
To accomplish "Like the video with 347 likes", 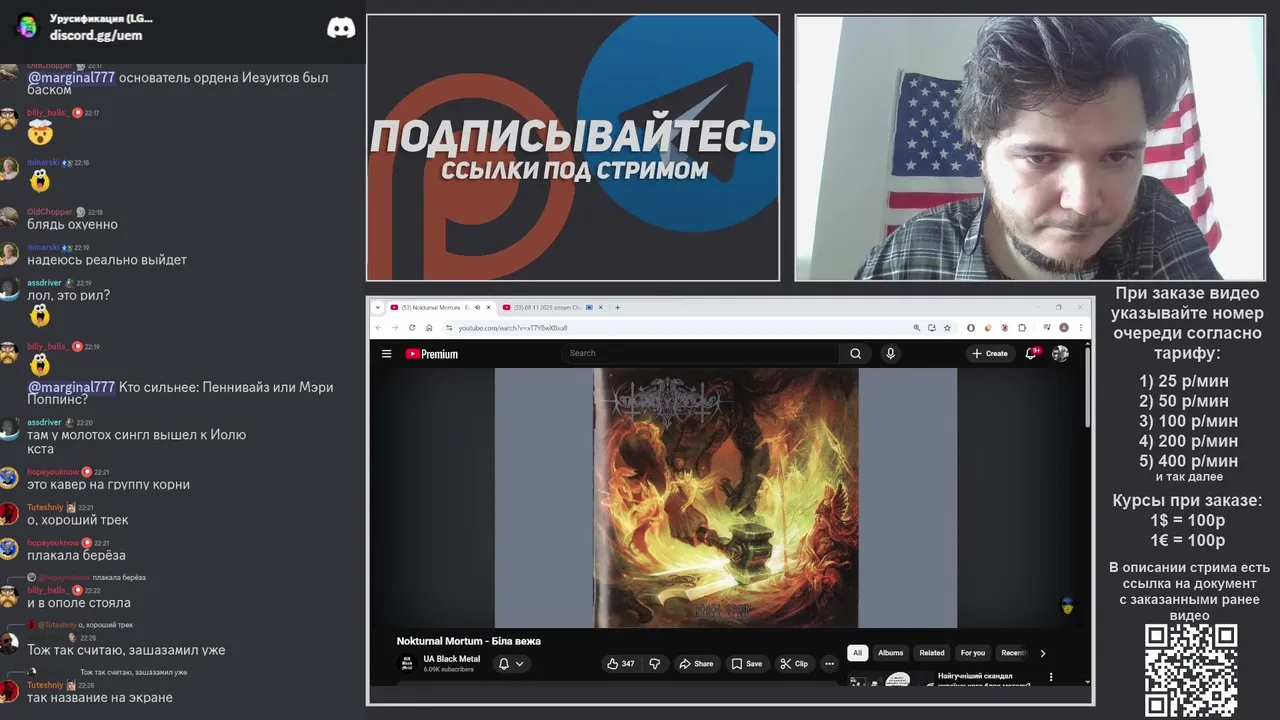I will [x=620, y=663].
